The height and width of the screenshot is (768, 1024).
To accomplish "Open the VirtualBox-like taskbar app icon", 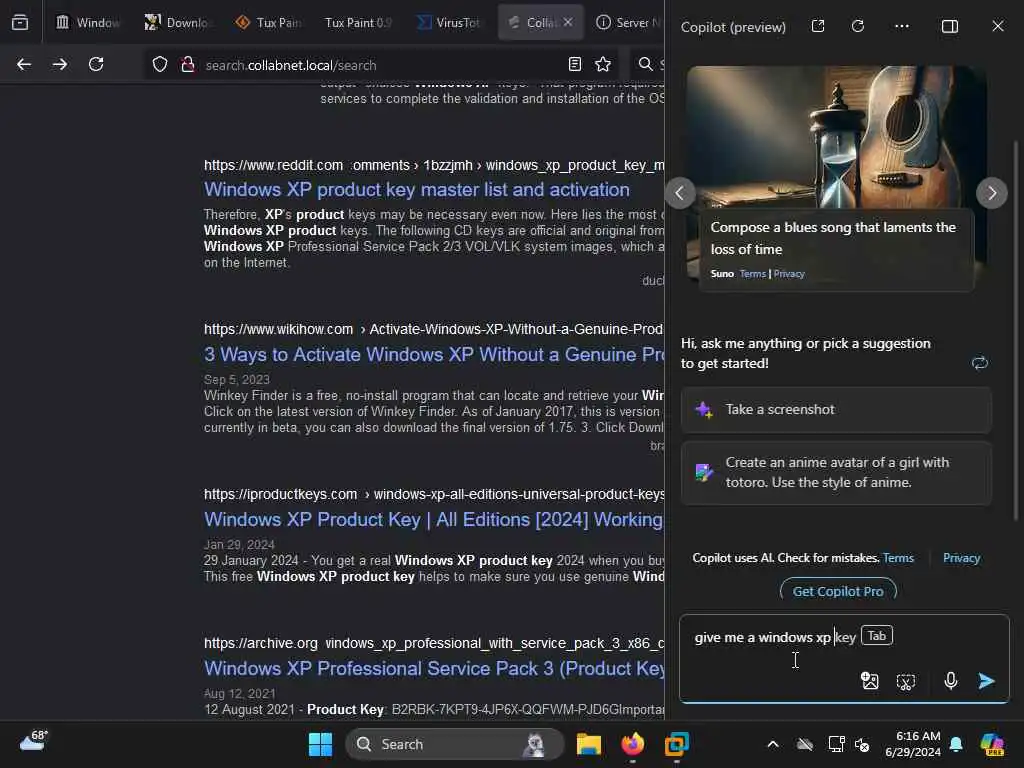I will pos(677,744).
